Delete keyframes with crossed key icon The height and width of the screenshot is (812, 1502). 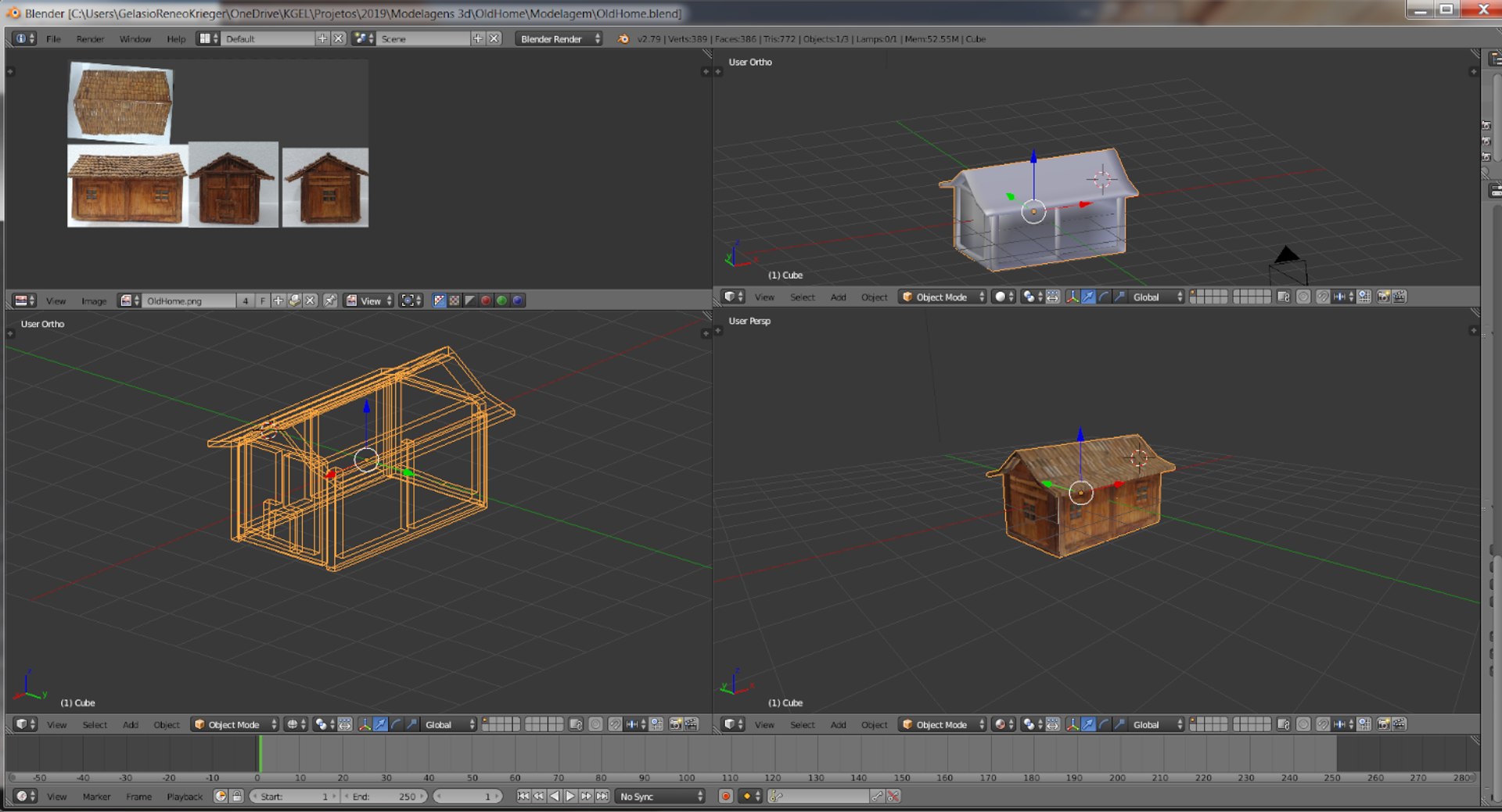(893, 796)
